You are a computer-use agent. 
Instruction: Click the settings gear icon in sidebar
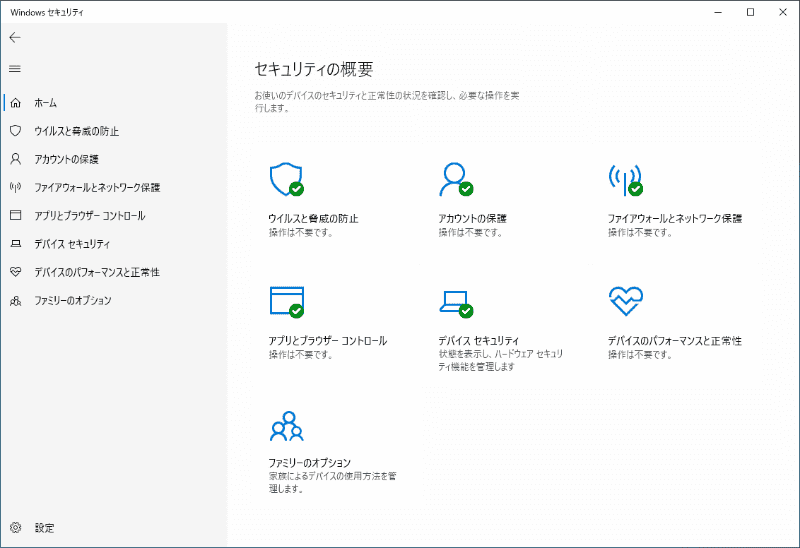(x=15, y=527)
